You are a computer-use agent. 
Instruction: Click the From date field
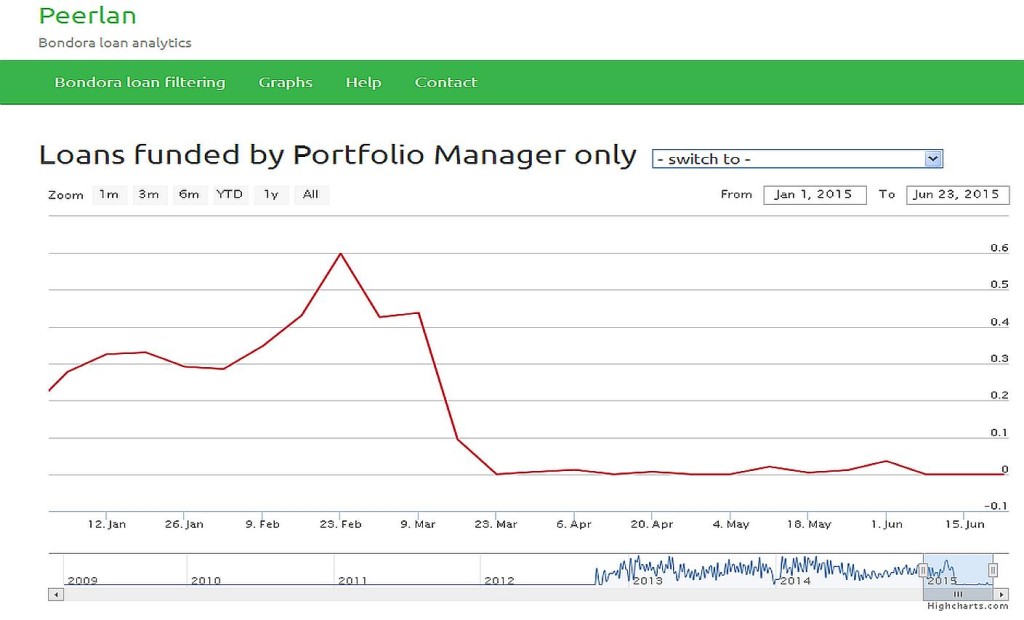click(x=815, y=195)
